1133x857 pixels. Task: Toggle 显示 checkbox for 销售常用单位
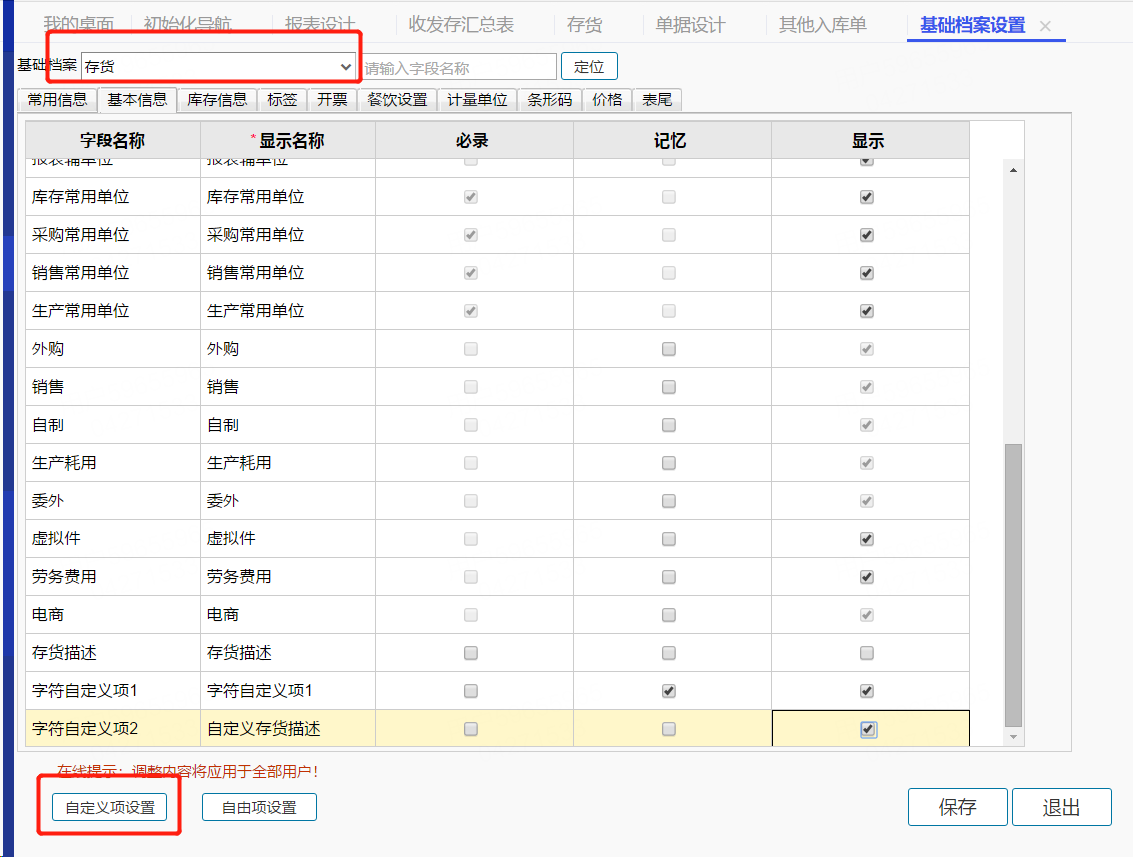[867, 273]
